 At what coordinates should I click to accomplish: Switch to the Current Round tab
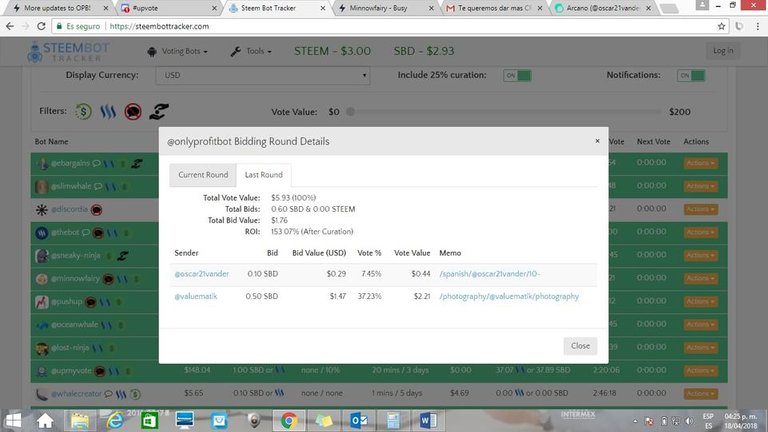203,175
